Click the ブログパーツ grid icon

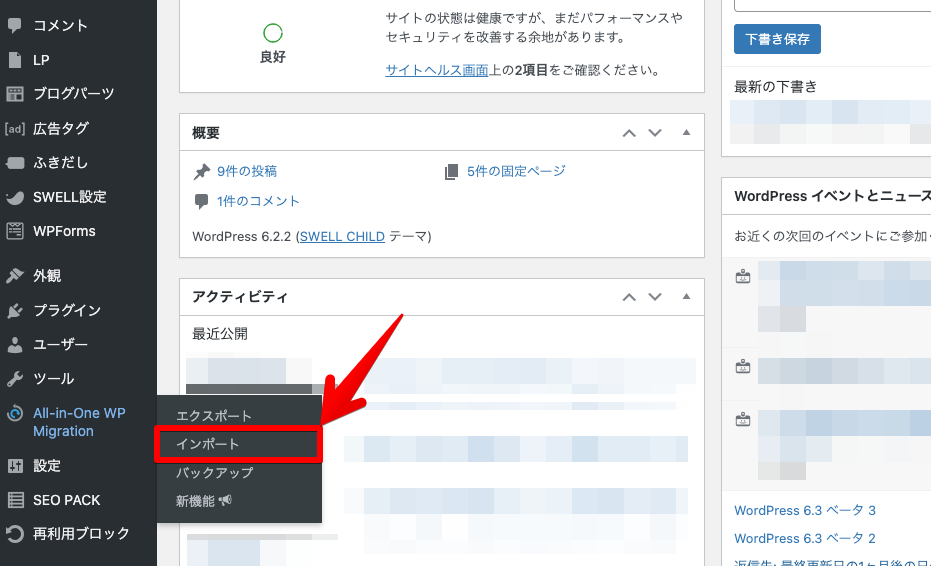[15, 94]
